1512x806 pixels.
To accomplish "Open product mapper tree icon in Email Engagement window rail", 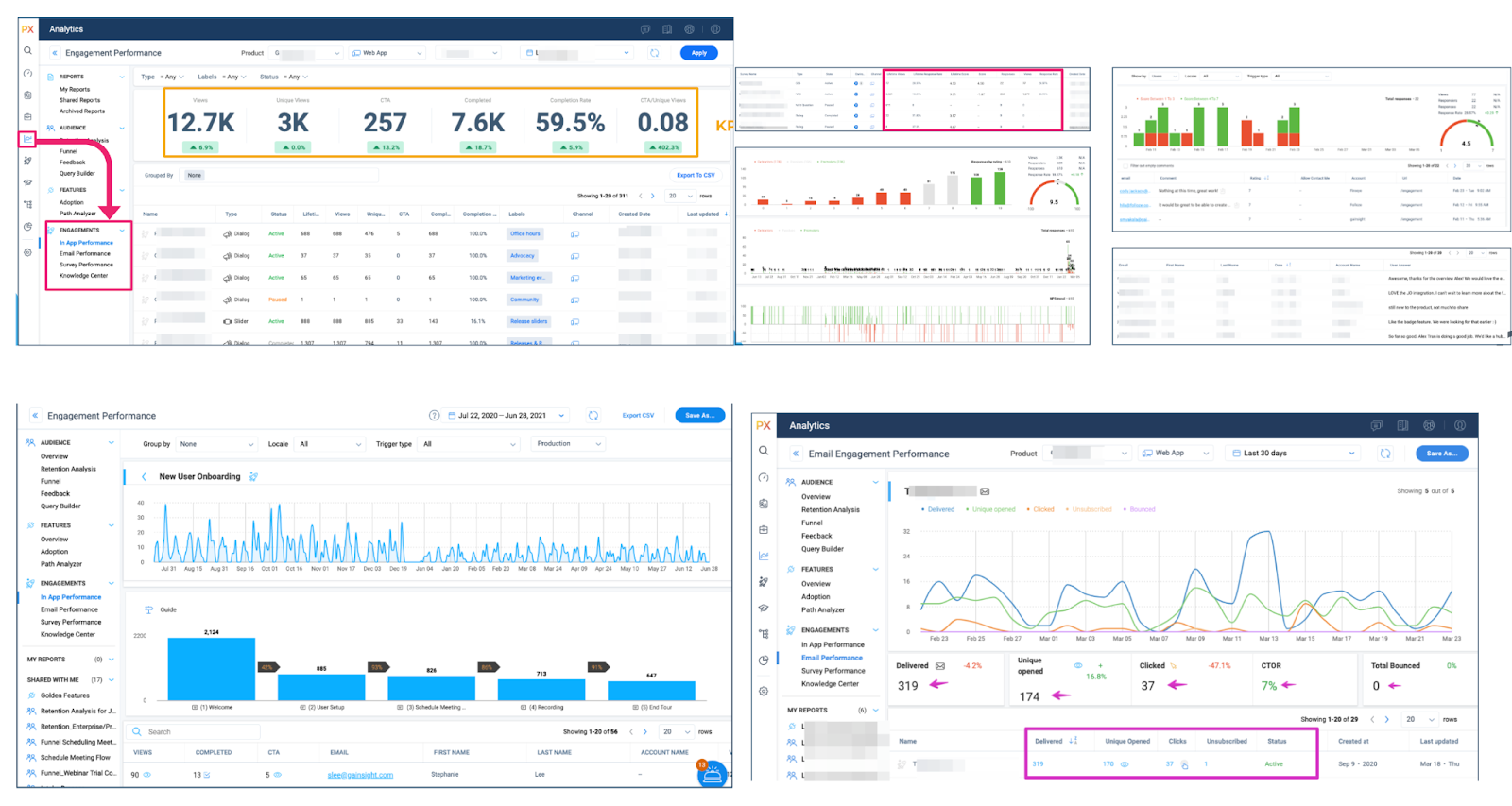I will [764, 633].
